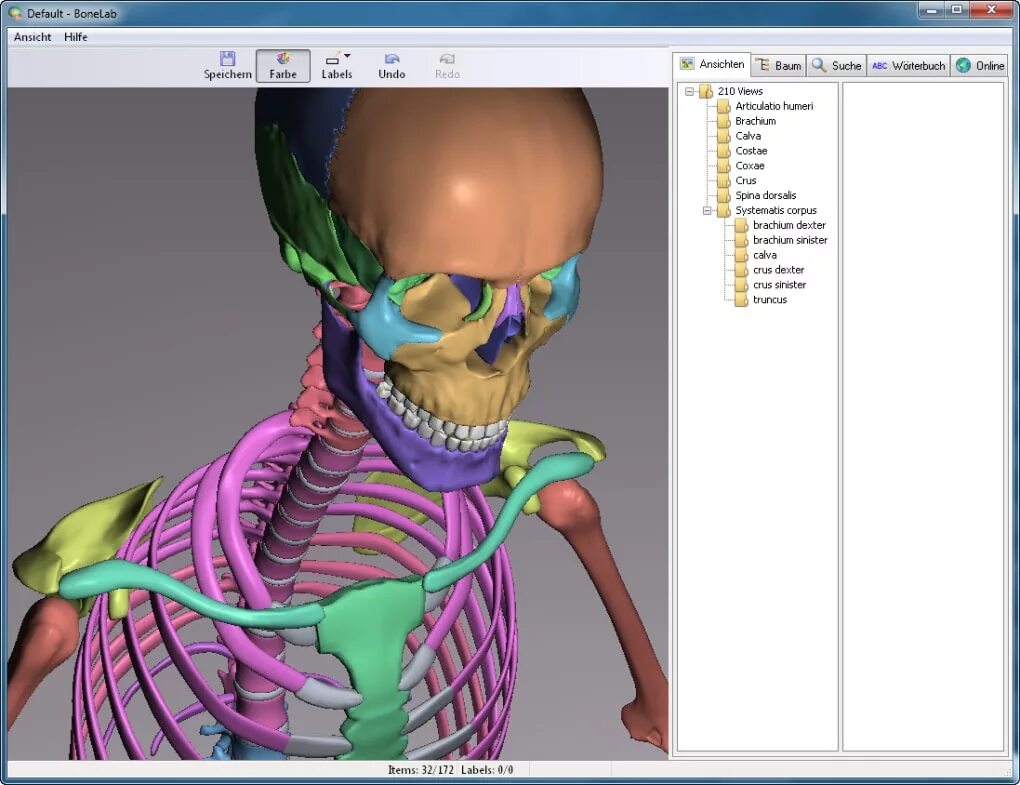Click the Labels 0/0 status text
Image resolution: width=1020 pixels, height=785 pixels.
tap(487, 770)
